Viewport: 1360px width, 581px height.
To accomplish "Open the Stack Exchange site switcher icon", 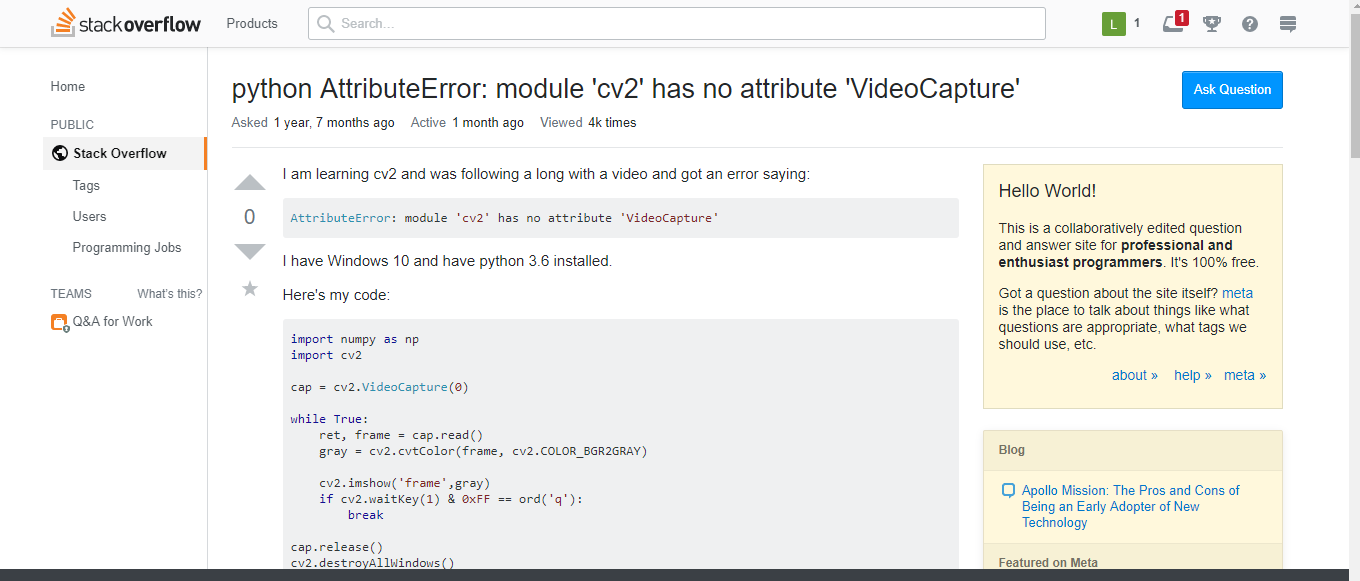I will click(x=1288, y=23).
